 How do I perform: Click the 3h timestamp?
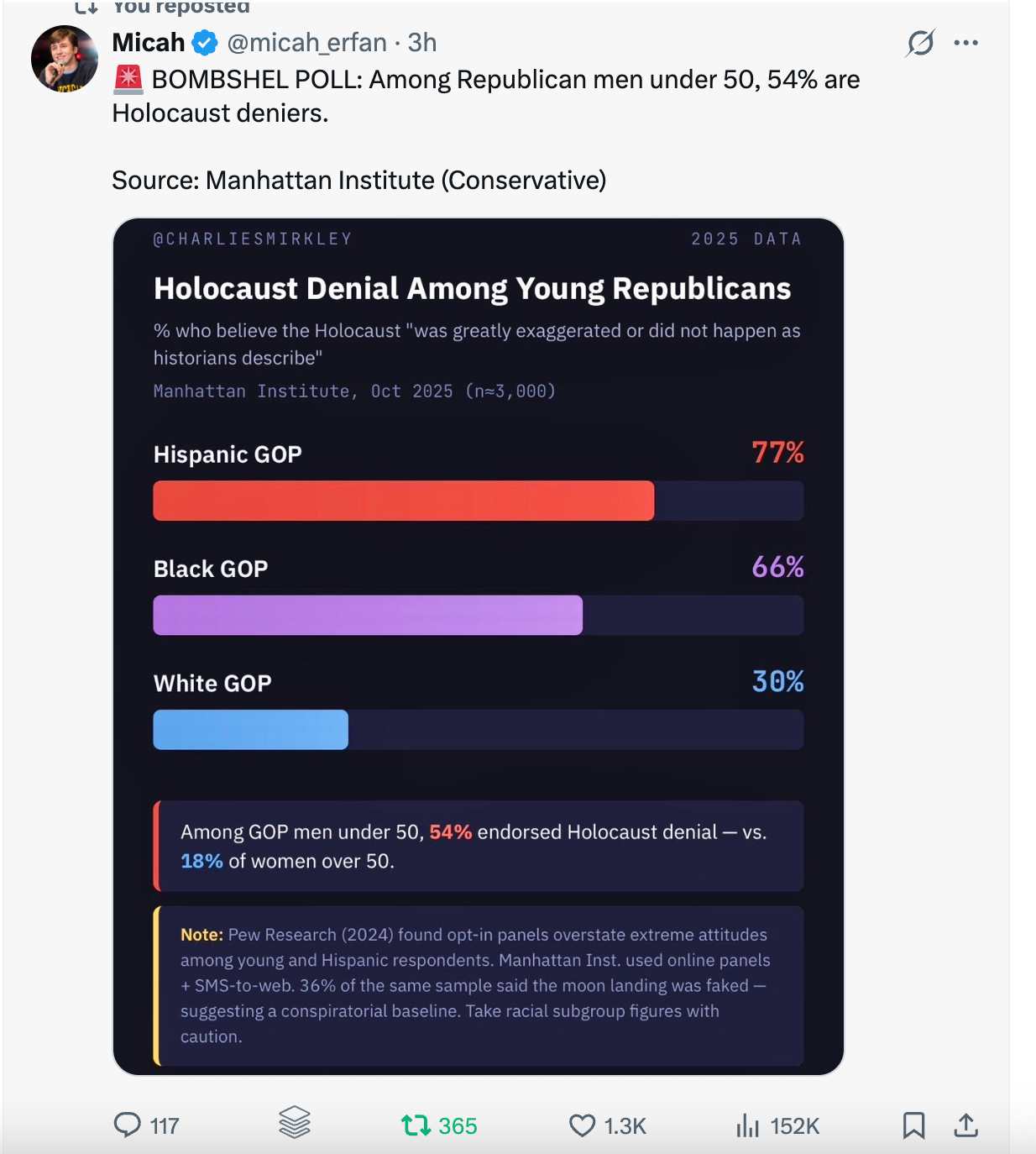tap(422, 43)
